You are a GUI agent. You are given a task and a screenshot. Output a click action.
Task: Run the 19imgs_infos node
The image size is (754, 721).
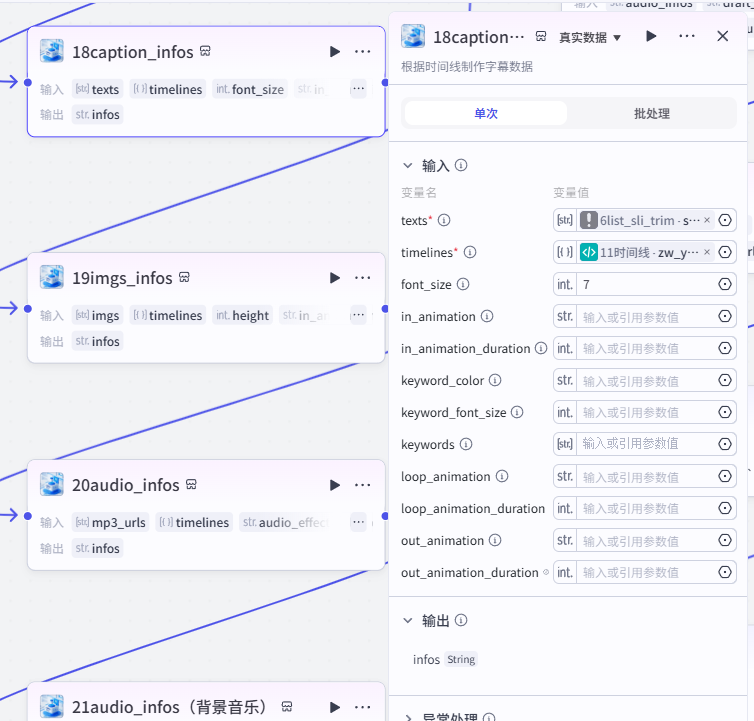[335, 278]
